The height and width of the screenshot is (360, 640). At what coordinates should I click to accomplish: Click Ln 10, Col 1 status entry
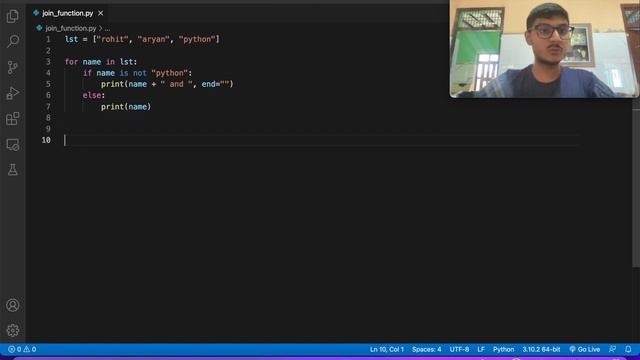pyautogui.click(x=387, y=349)
